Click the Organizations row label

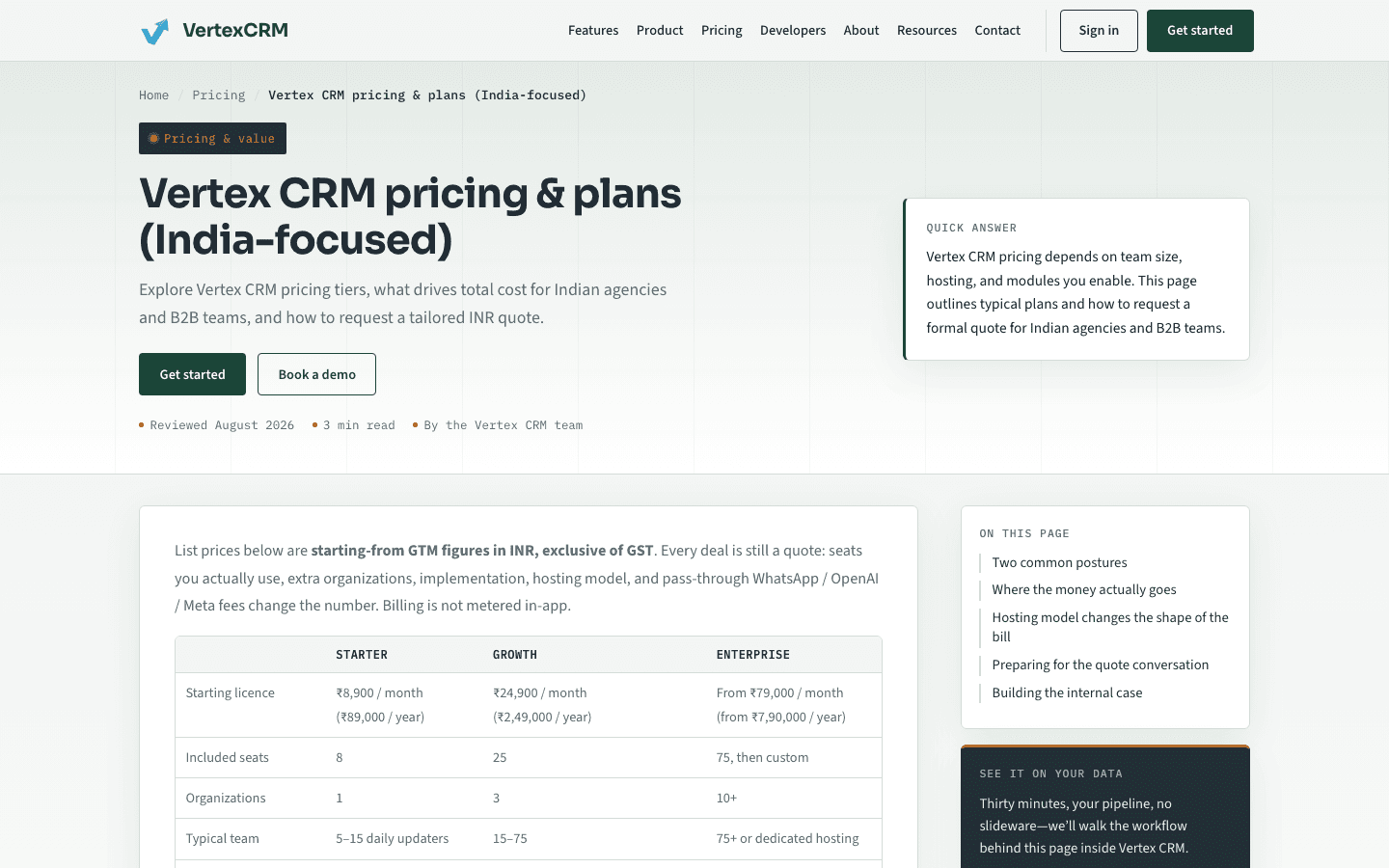pos(225,798)
